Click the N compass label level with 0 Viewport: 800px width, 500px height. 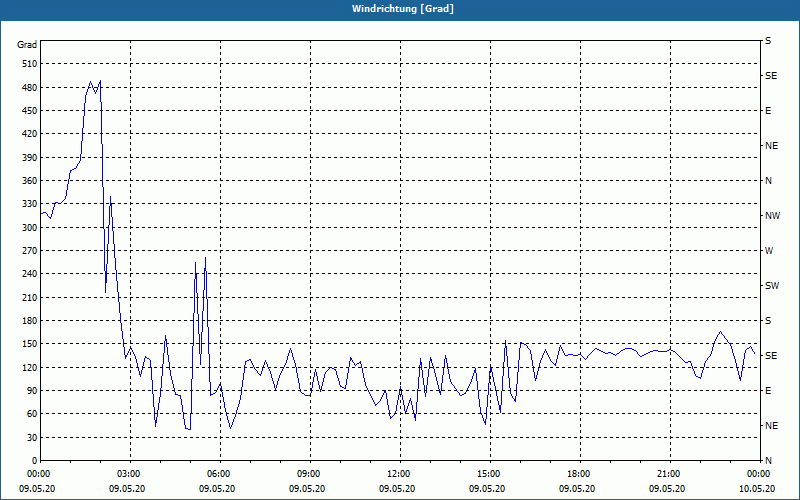point(768,461)
